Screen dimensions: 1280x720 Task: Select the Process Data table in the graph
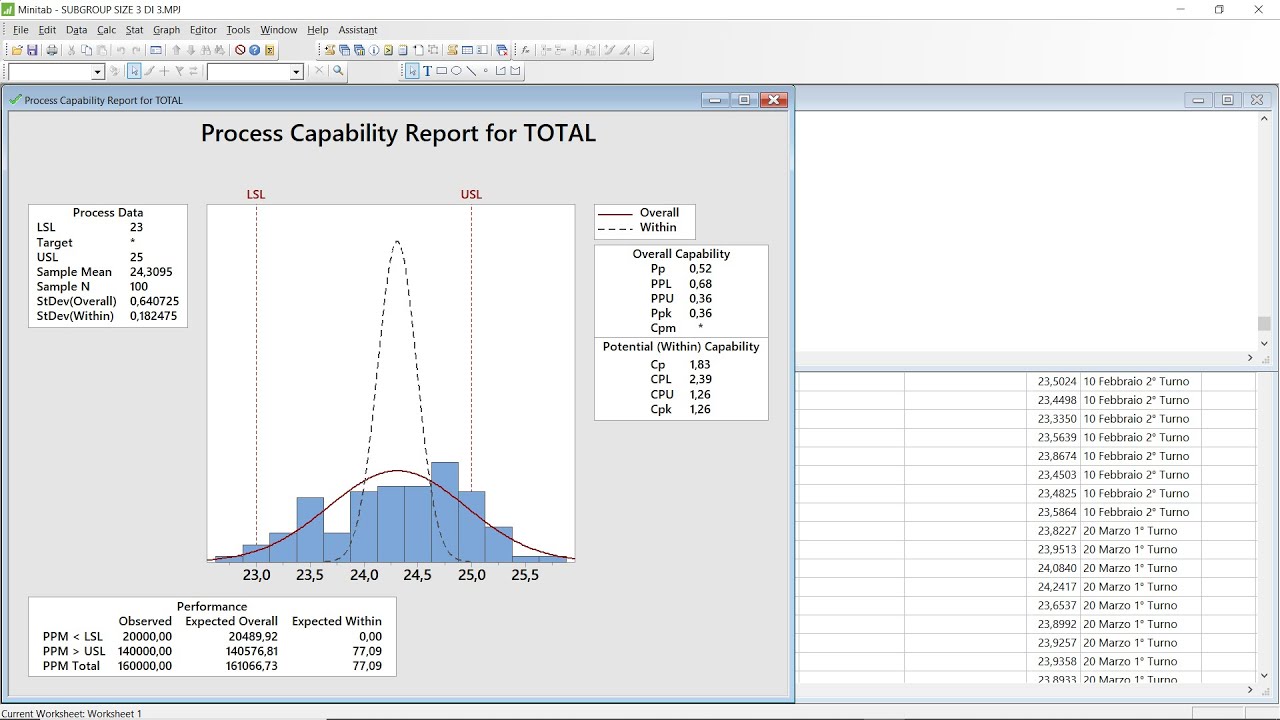pyautogui.click(x=108, y=265)
